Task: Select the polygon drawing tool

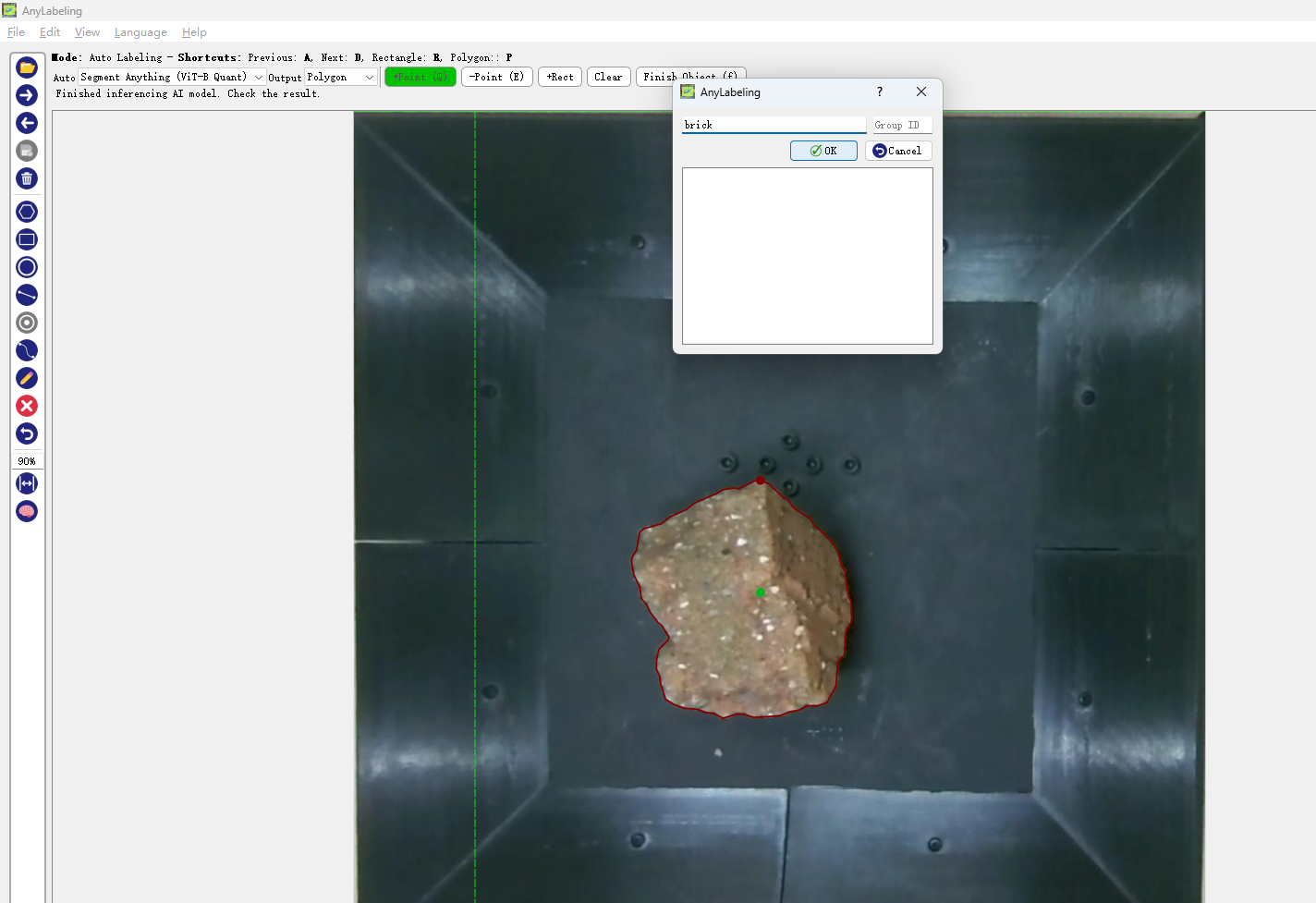Action: tap(27, 212)
